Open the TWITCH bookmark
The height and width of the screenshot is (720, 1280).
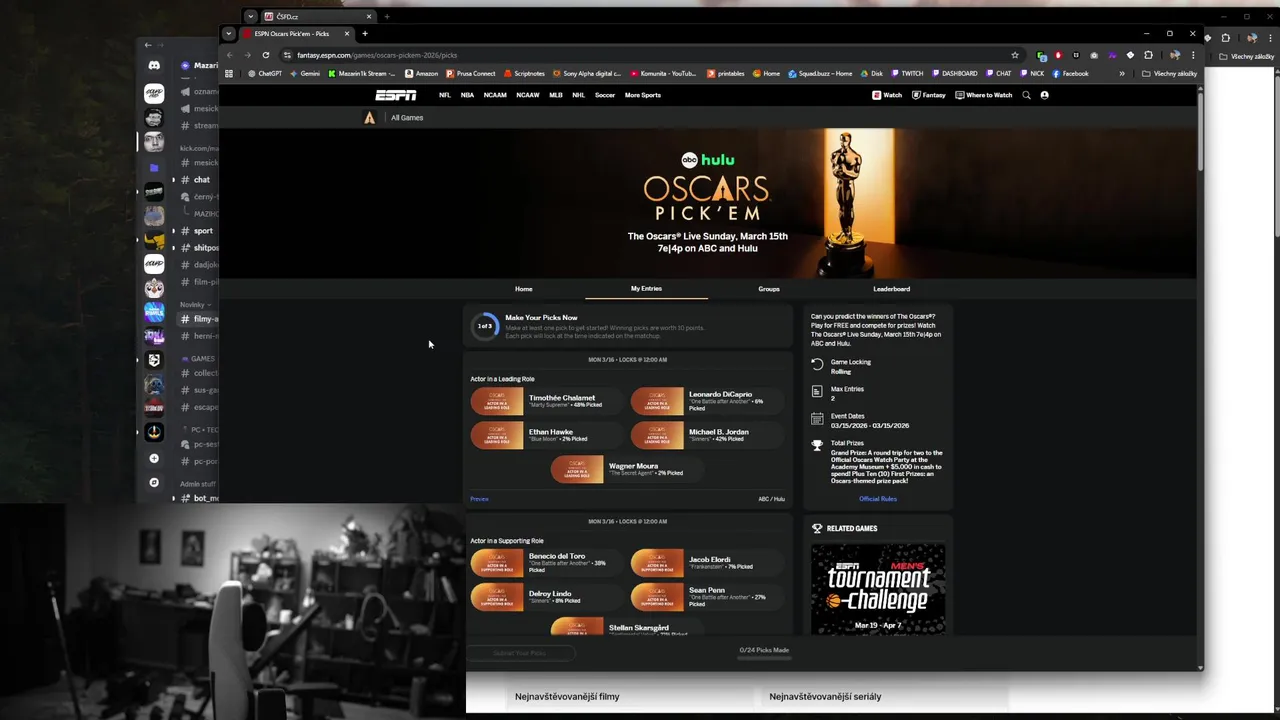[x=907, y=73]
